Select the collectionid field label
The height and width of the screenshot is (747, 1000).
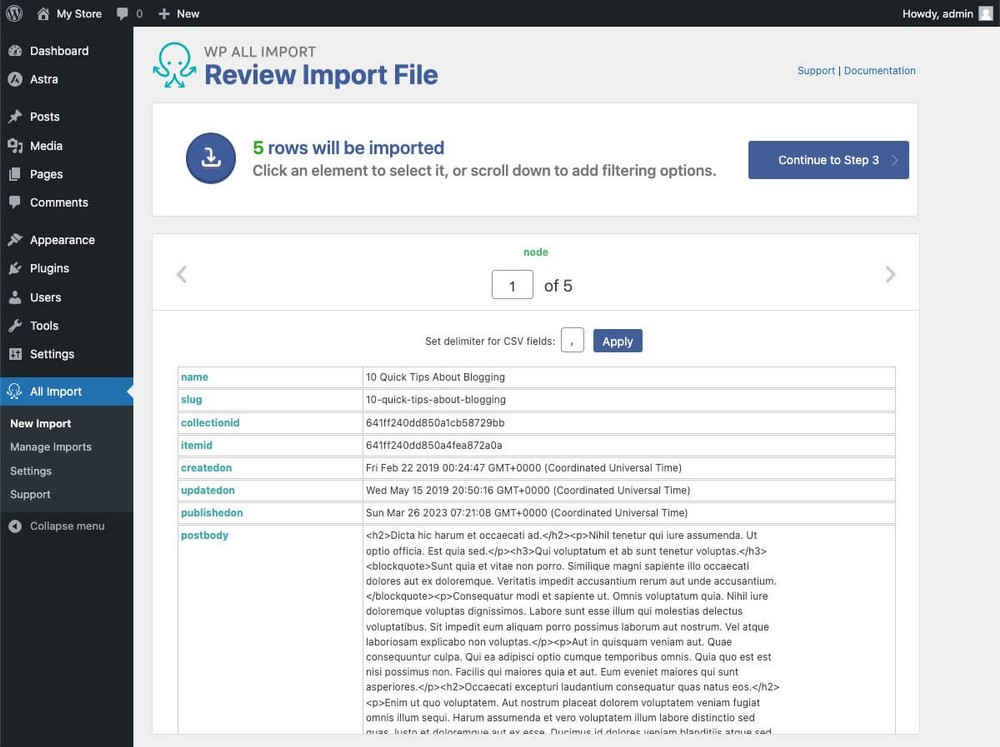pyautogui.click(x=210, y=422)
